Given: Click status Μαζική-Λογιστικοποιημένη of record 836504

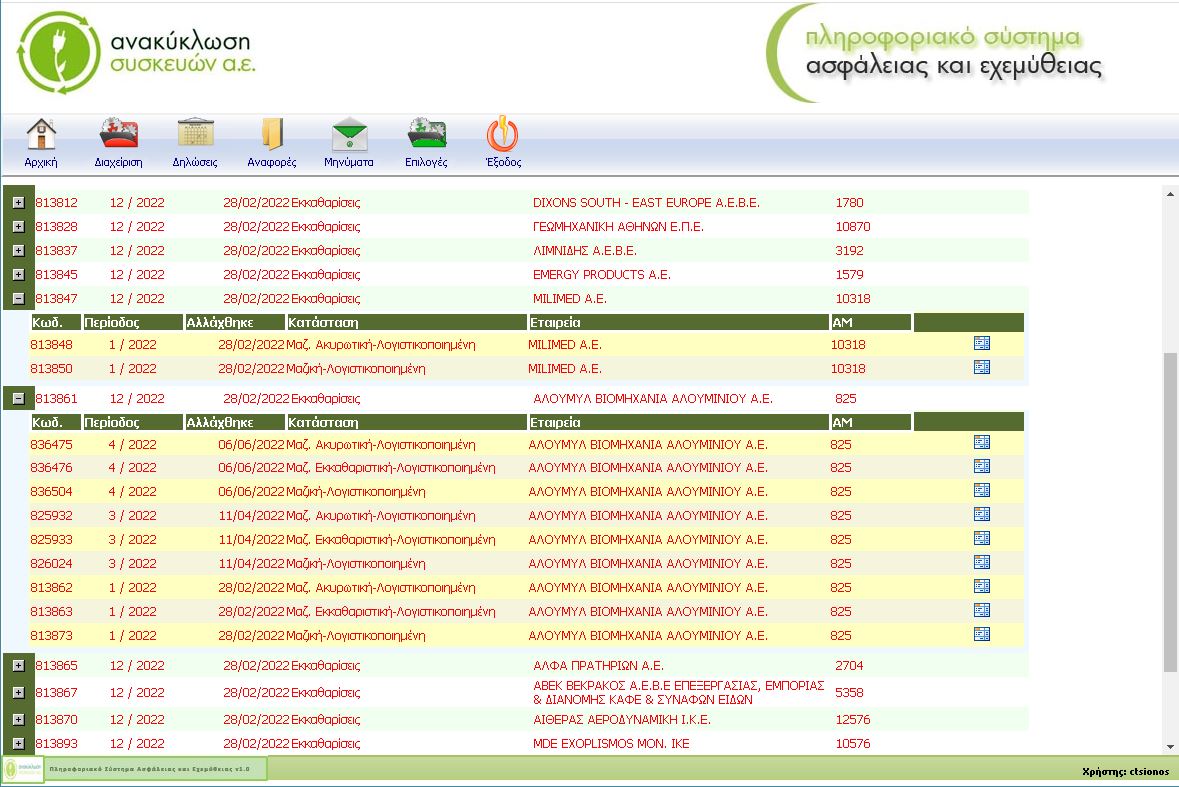Looking at the screenshot, I should 356,492.
